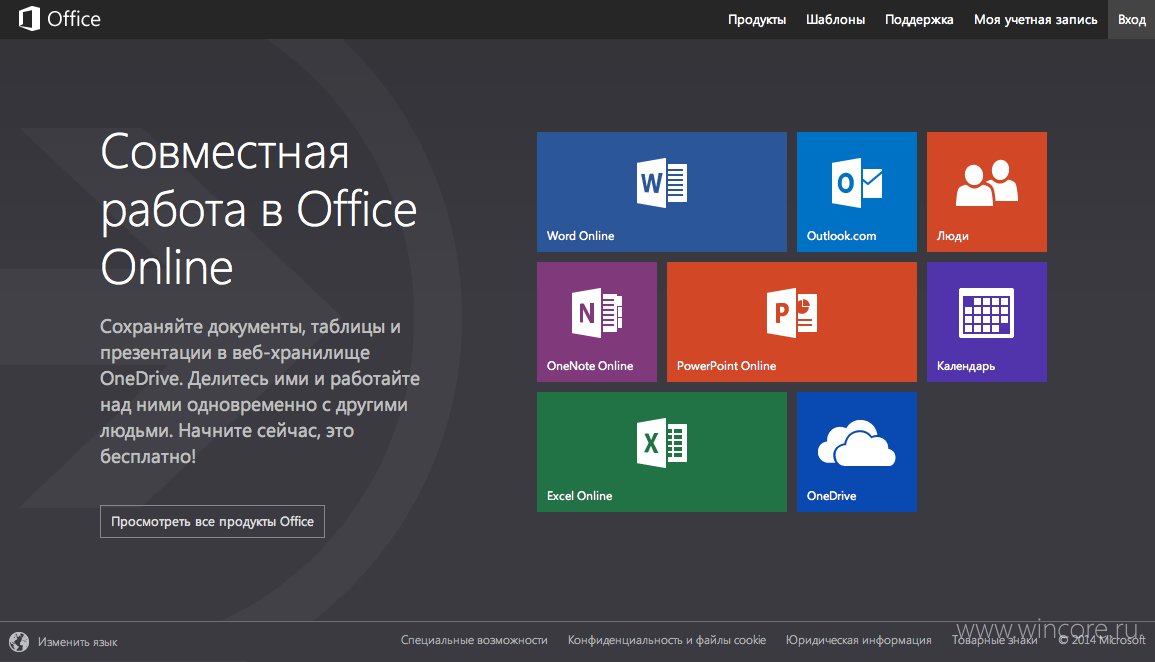Click the Календарь tile label
Image resolution: width=1155 pixels, height=662 pixels.
click(966, 366)
